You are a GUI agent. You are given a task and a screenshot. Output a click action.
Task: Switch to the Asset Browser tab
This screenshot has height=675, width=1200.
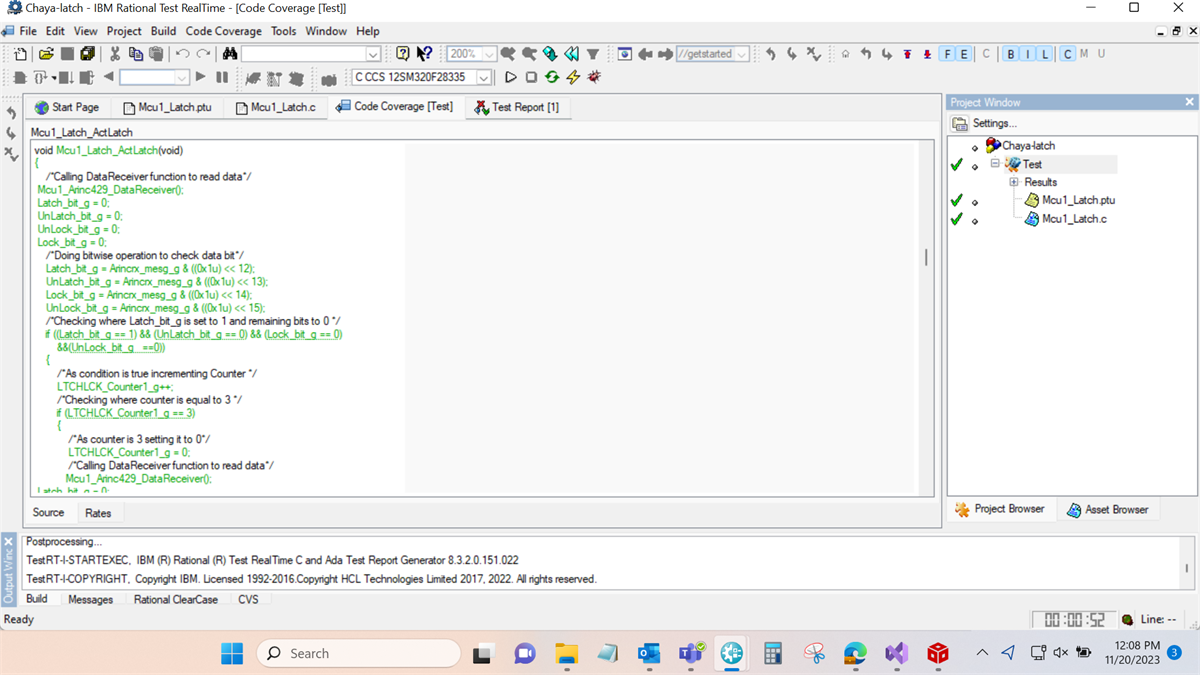(1108, 509)
